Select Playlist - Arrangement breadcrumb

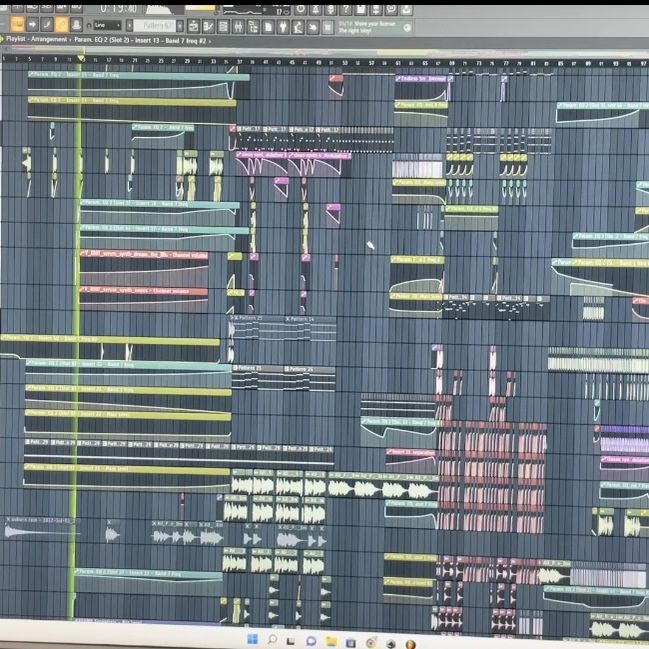click(x=36, y=39)
